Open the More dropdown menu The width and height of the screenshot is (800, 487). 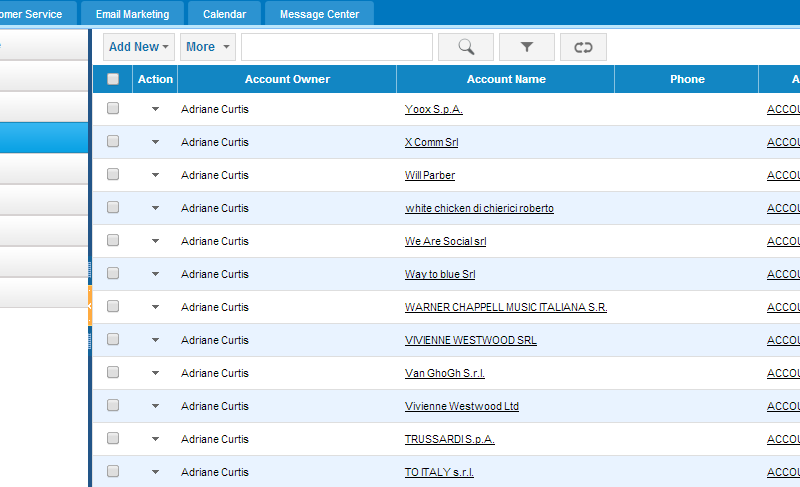(208, 47)
